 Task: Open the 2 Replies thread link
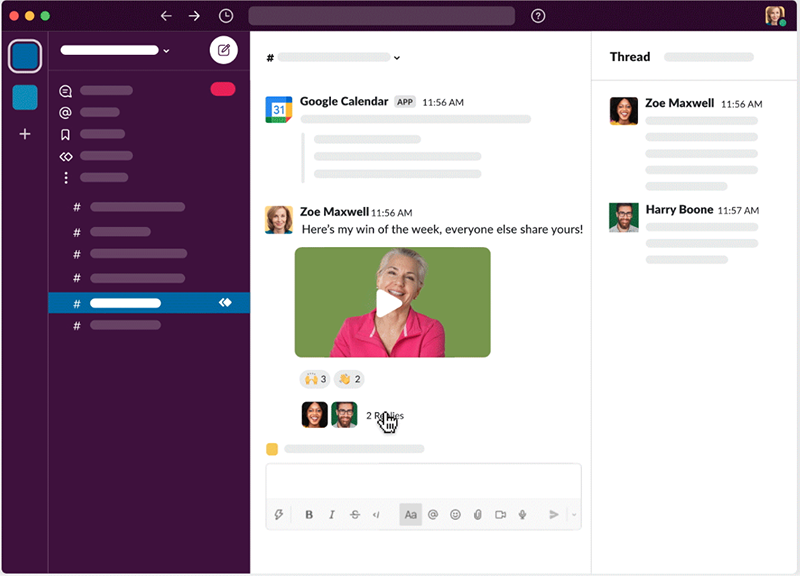pyautogui.click(x=385, y=415)
